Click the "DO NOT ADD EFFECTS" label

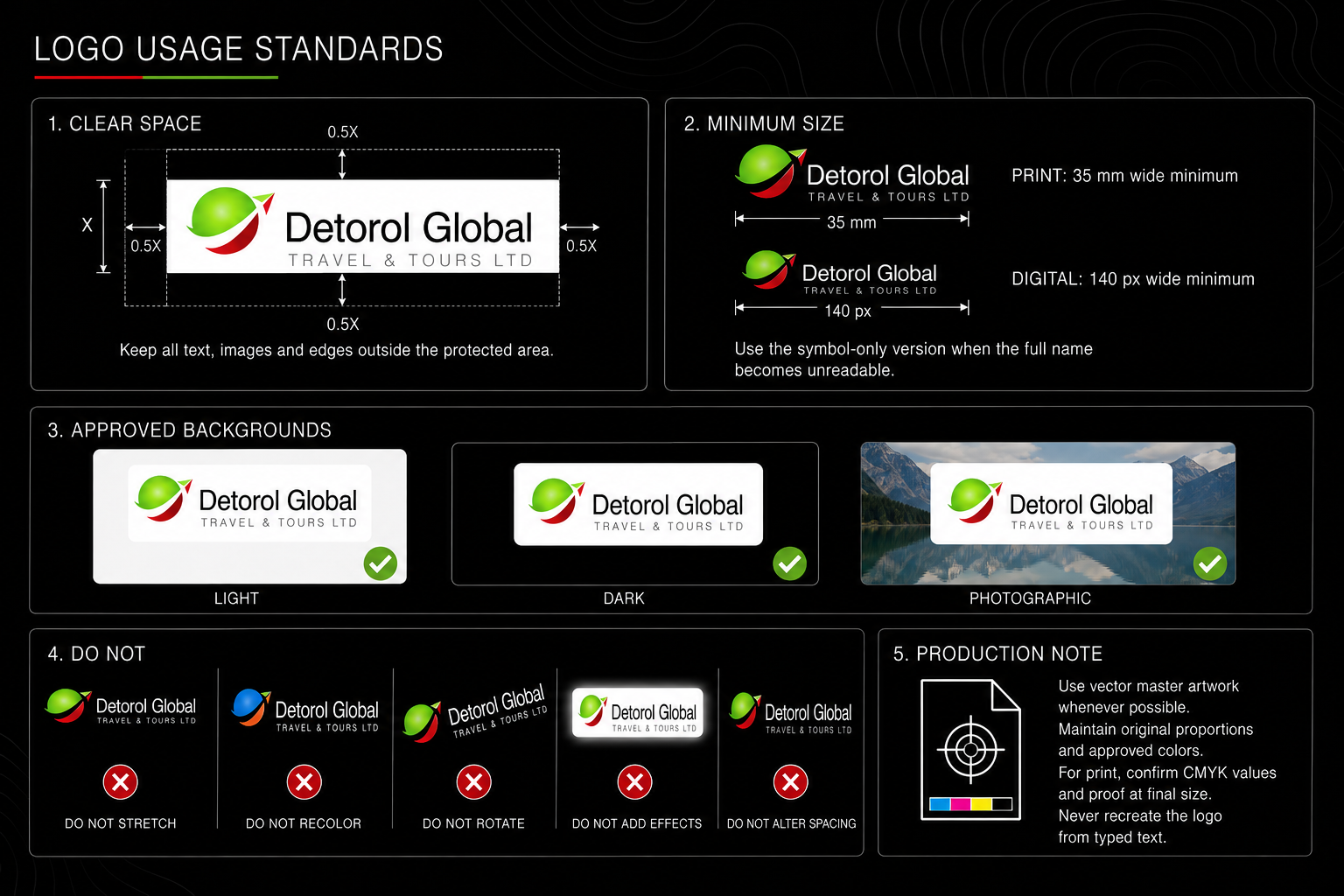(637, 823)
